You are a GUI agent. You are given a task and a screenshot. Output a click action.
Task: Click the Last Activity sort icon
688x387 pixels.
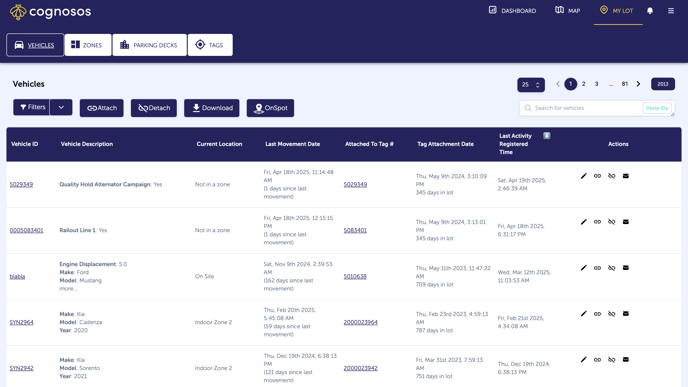[547, 136]
